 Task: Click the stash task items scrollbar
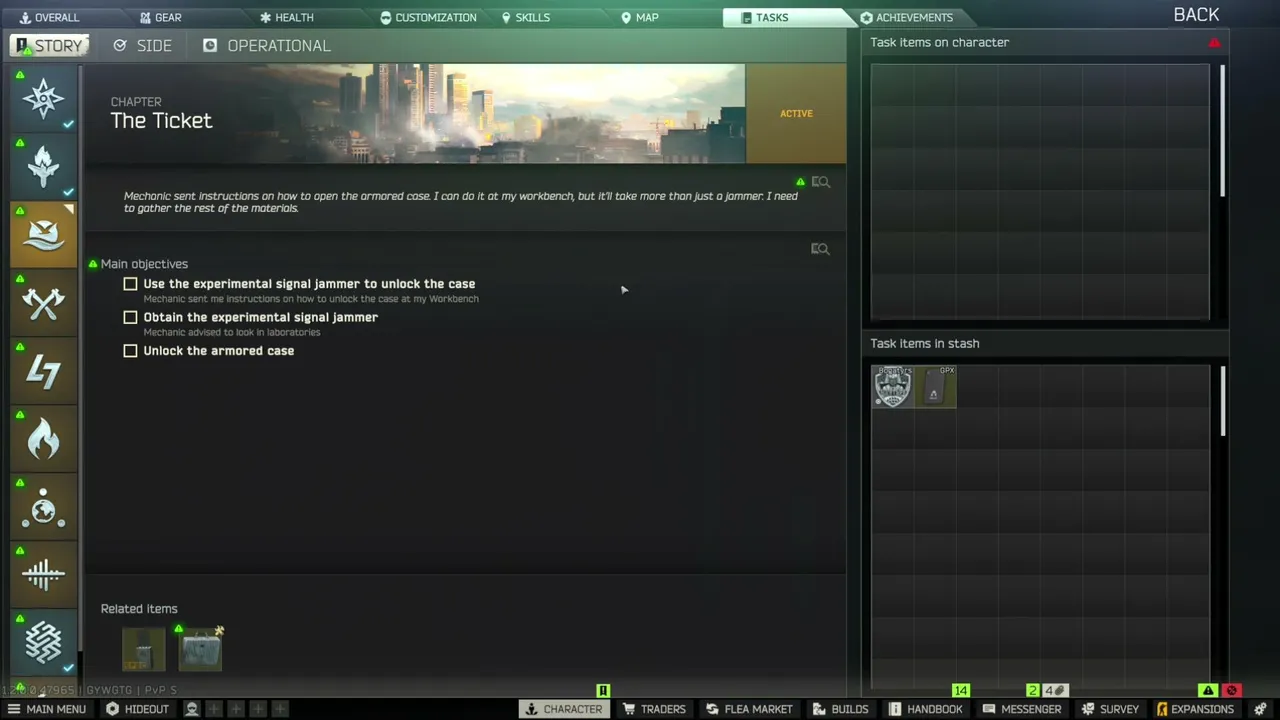[1223, 401]
